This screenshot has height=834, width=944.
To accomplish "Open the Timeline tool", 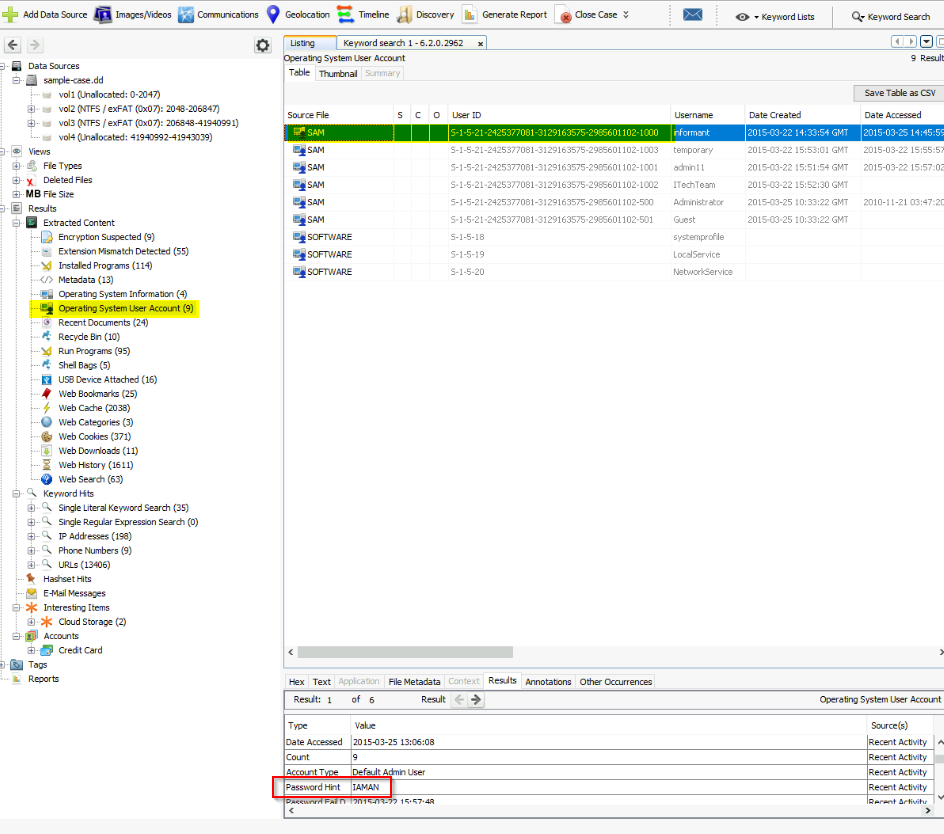I will pos(363,14).
